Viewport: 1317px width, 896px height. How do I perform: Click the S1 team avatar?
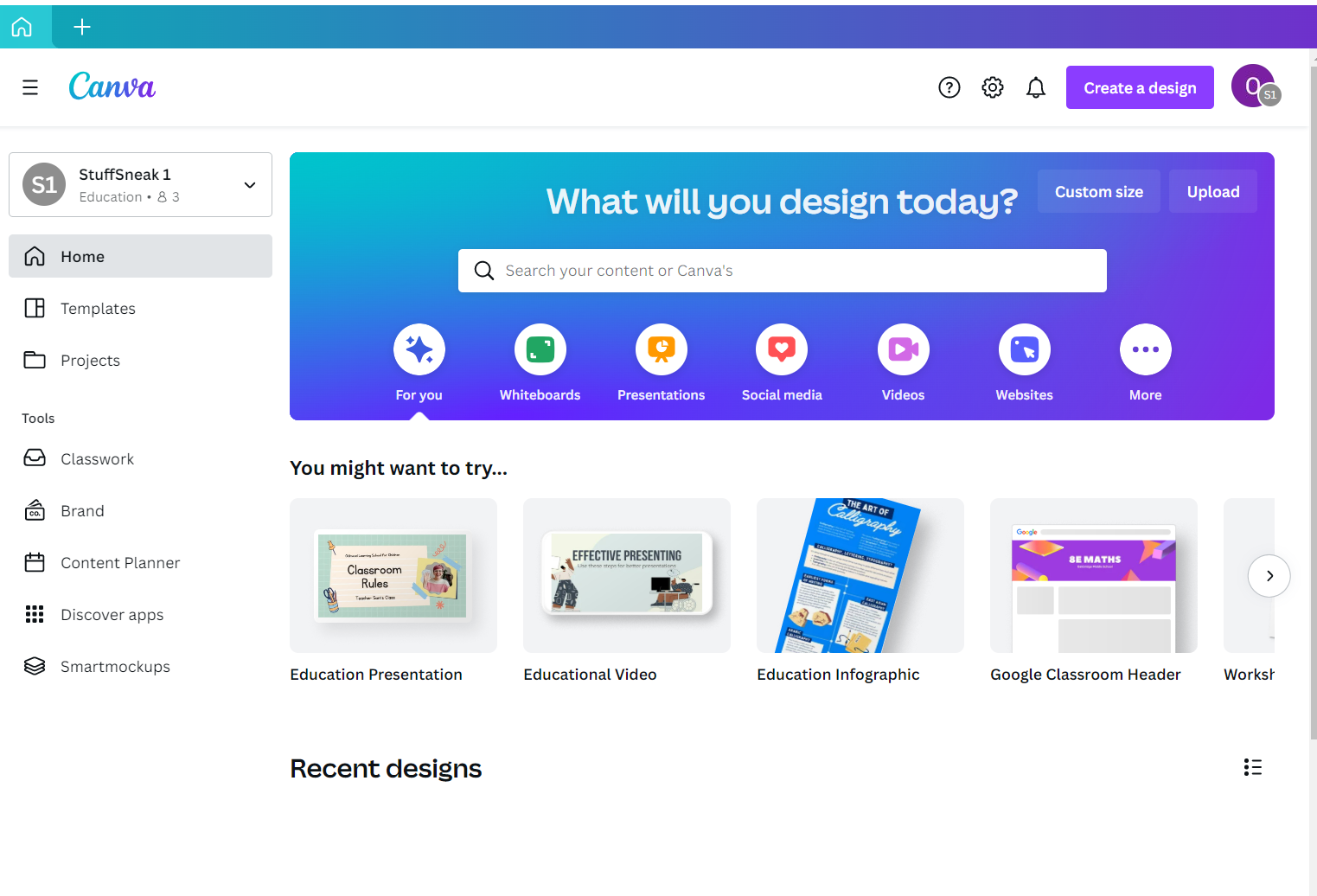pos(44,184)
